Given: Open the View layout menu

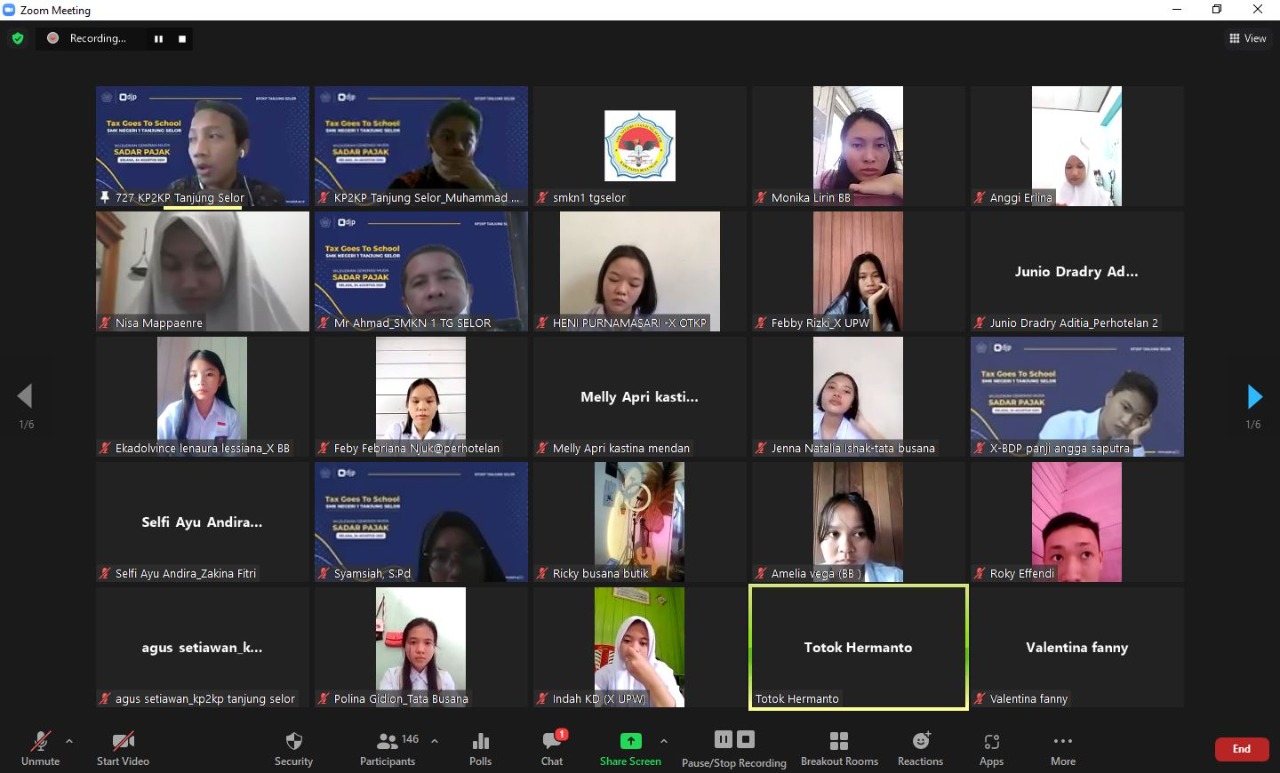Looking at the screenshot, I should coord(1247,39).
